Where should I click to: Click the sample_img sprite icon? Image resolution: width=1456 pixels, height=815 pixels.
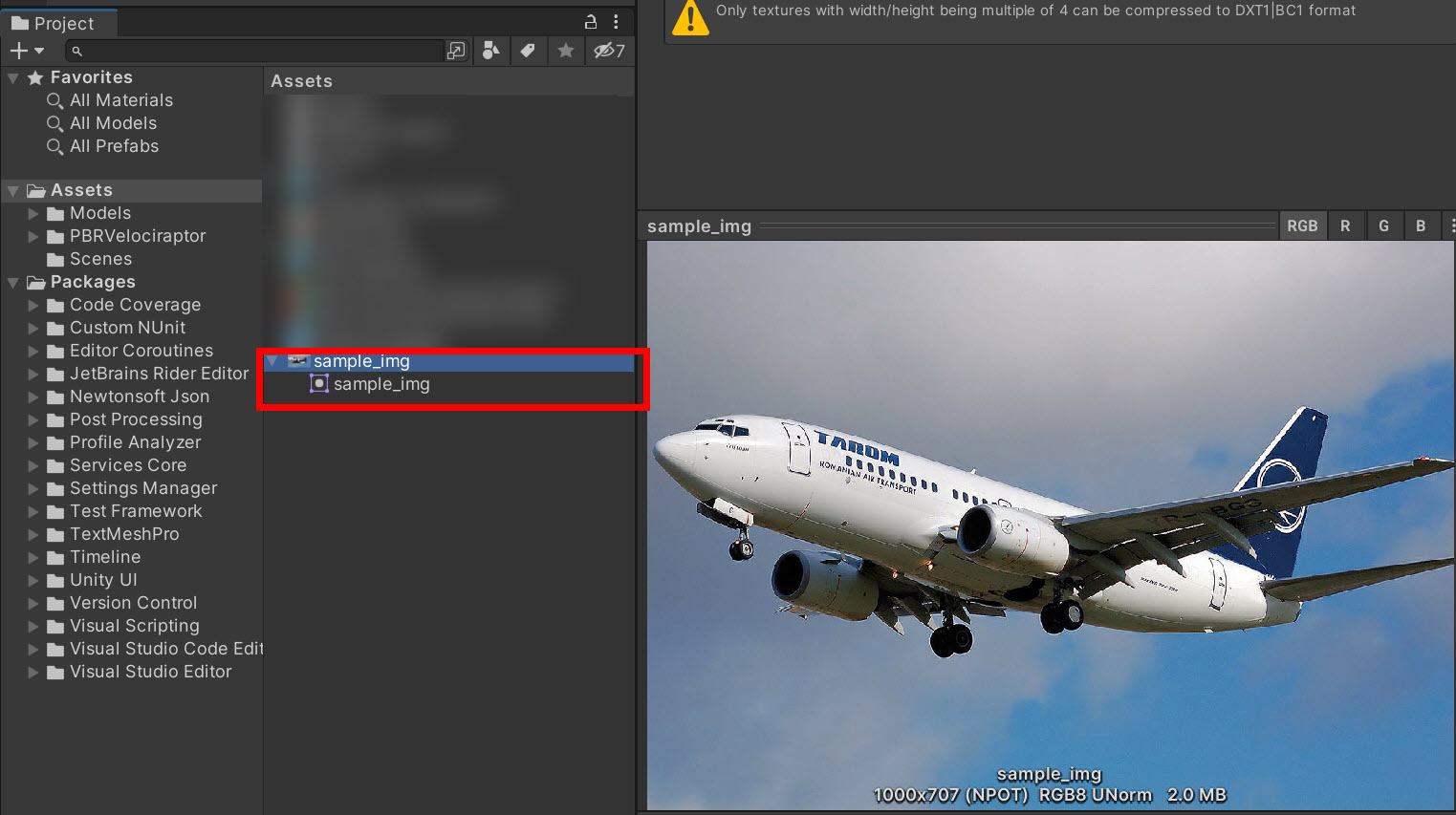(319, 384)
